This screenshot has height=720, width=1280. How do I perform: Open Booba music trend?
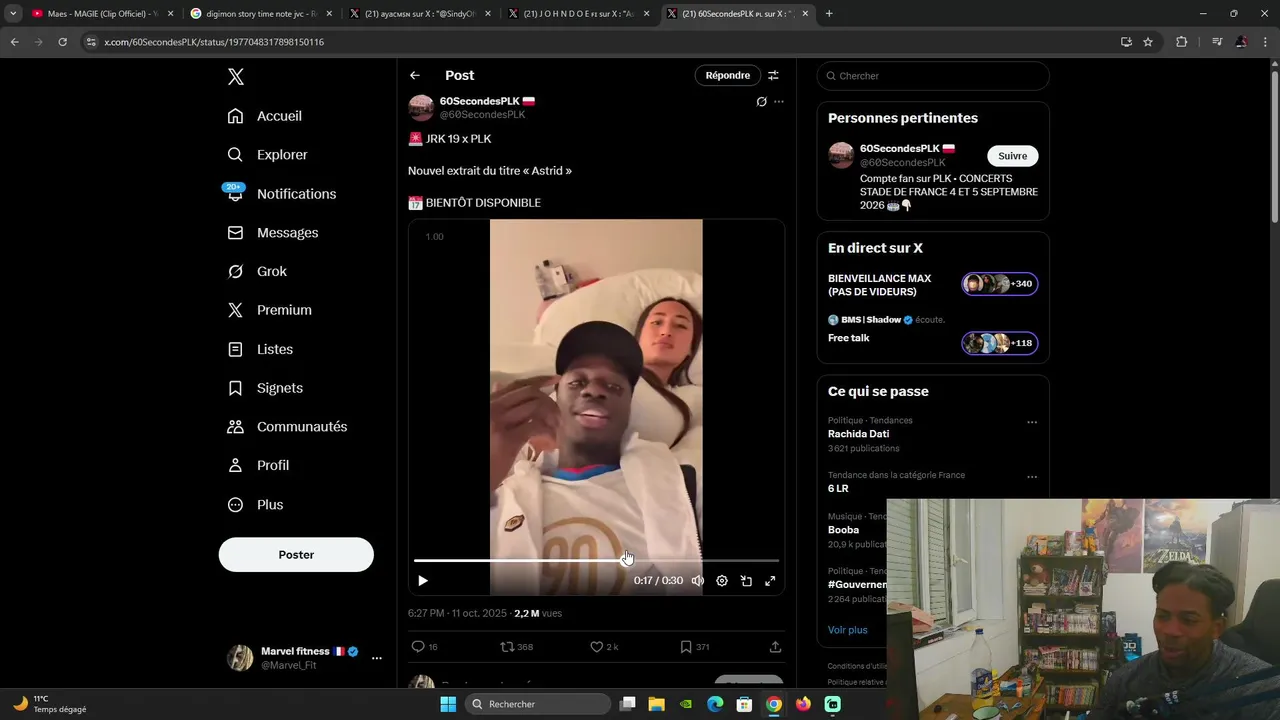[x=843, y=530]
